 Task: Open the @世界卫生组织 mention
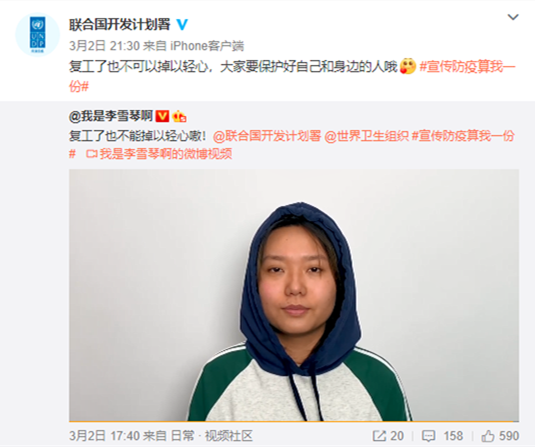366,136
